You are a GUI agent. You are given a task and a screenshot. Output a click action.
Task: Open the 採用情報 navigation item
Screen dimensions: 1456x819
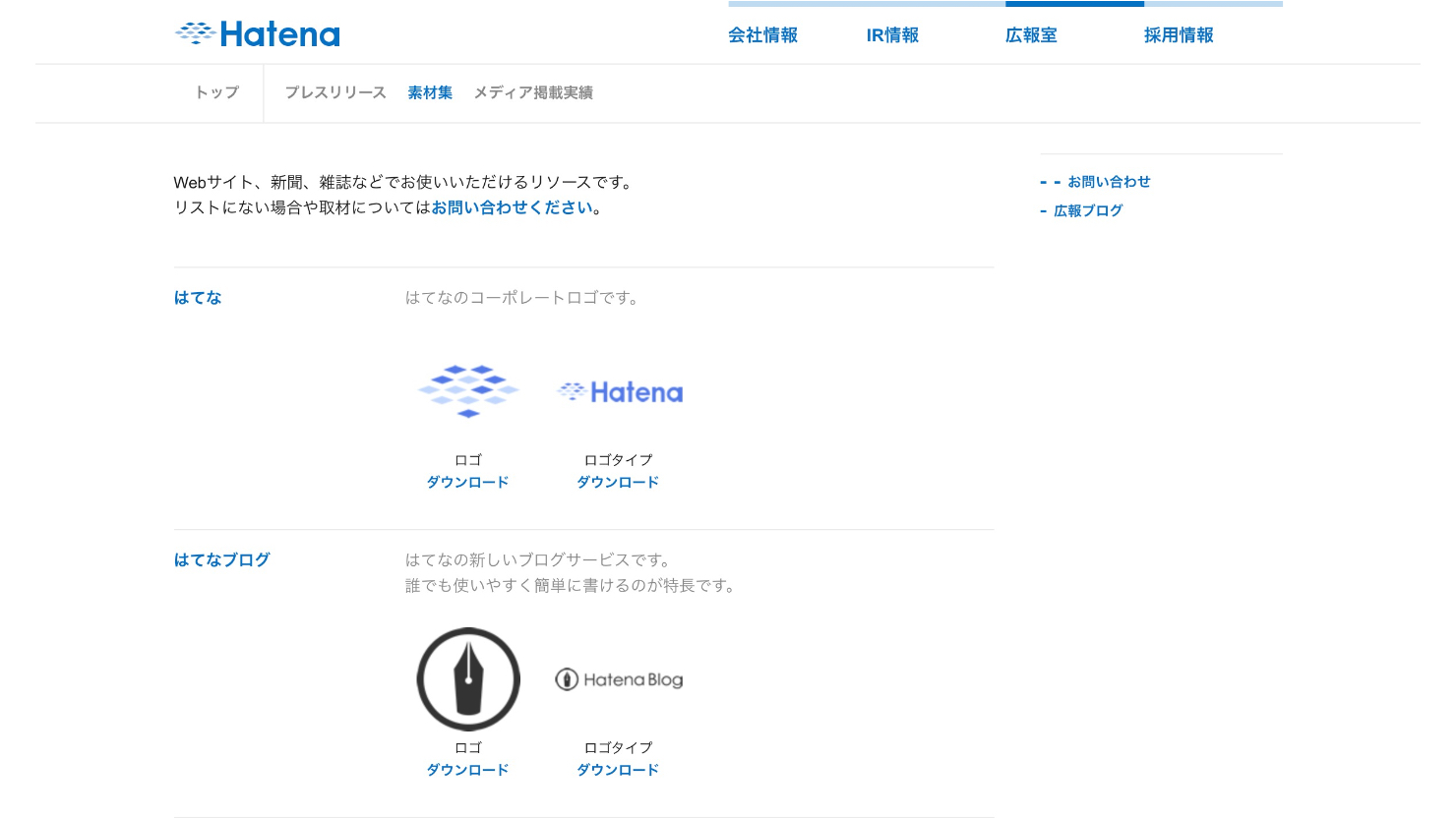[x=1179, y=35]
